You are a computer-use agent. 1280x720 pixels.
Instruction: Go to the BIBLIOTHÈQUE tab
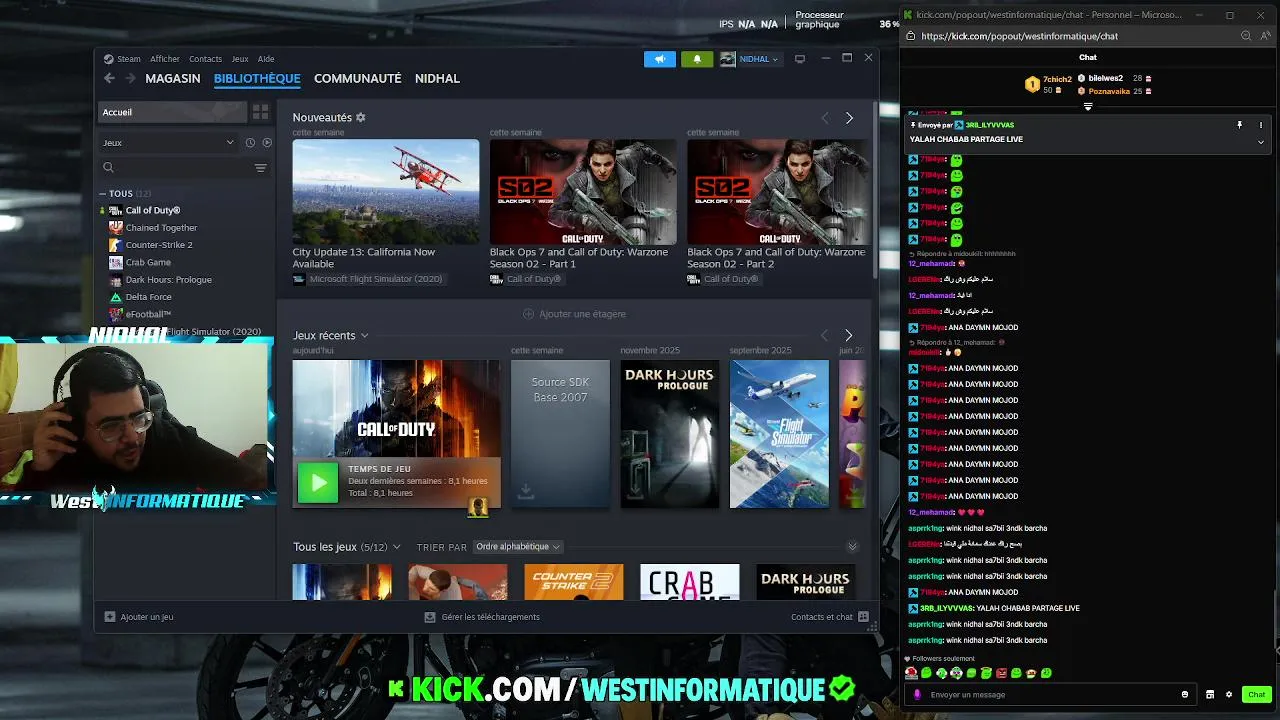(x=257, y=78)
